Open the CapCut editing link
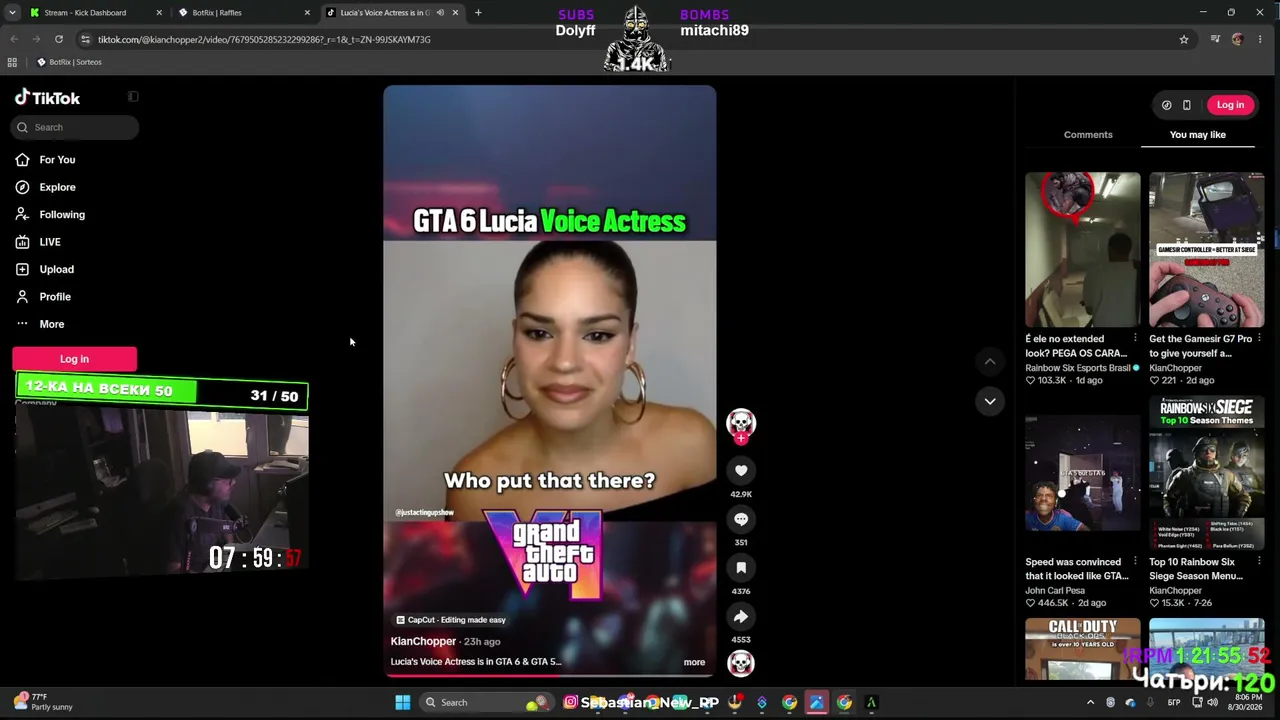This screenshot has height=720, width=1280. pos(451,620)
